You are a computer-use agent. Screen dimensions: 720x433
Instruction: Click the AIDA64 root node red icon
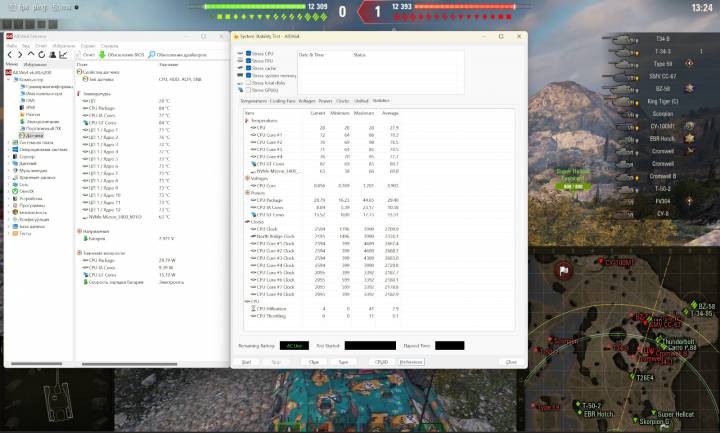coord(9,73)
